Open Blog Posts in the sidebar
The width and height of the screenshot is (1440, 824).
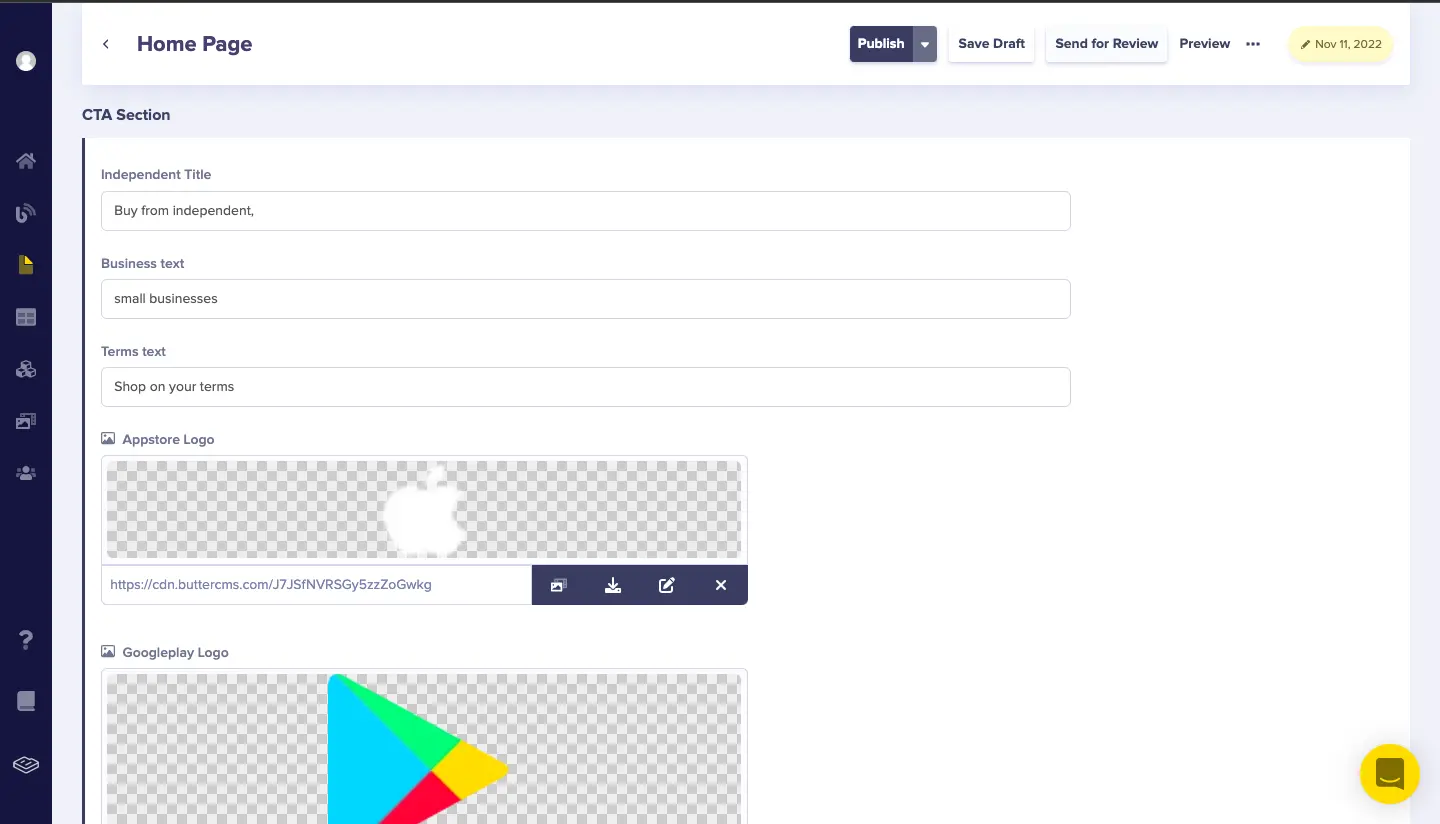point(26,212)
